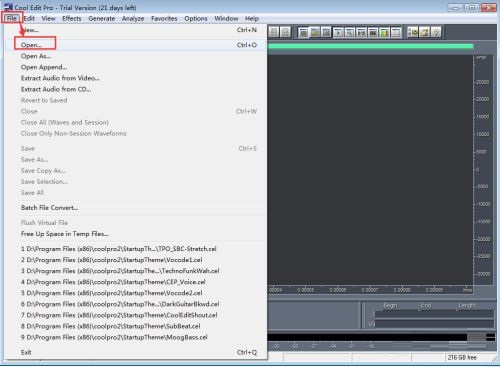Open recent file Vocode2.cel

pos(136,293)
